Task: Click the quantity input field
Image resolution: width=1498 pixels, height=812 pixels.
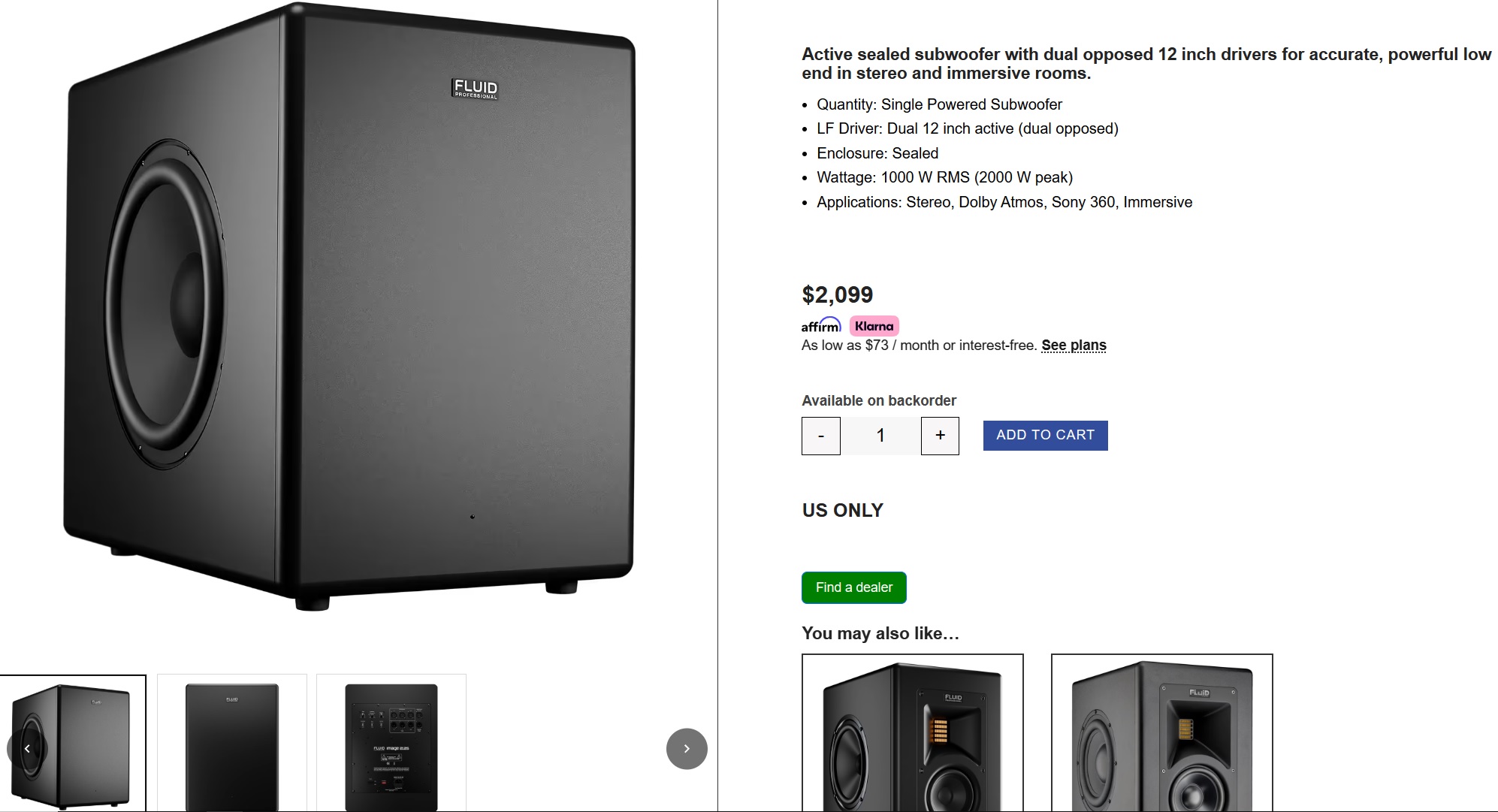Action: (x=880, y=436)
